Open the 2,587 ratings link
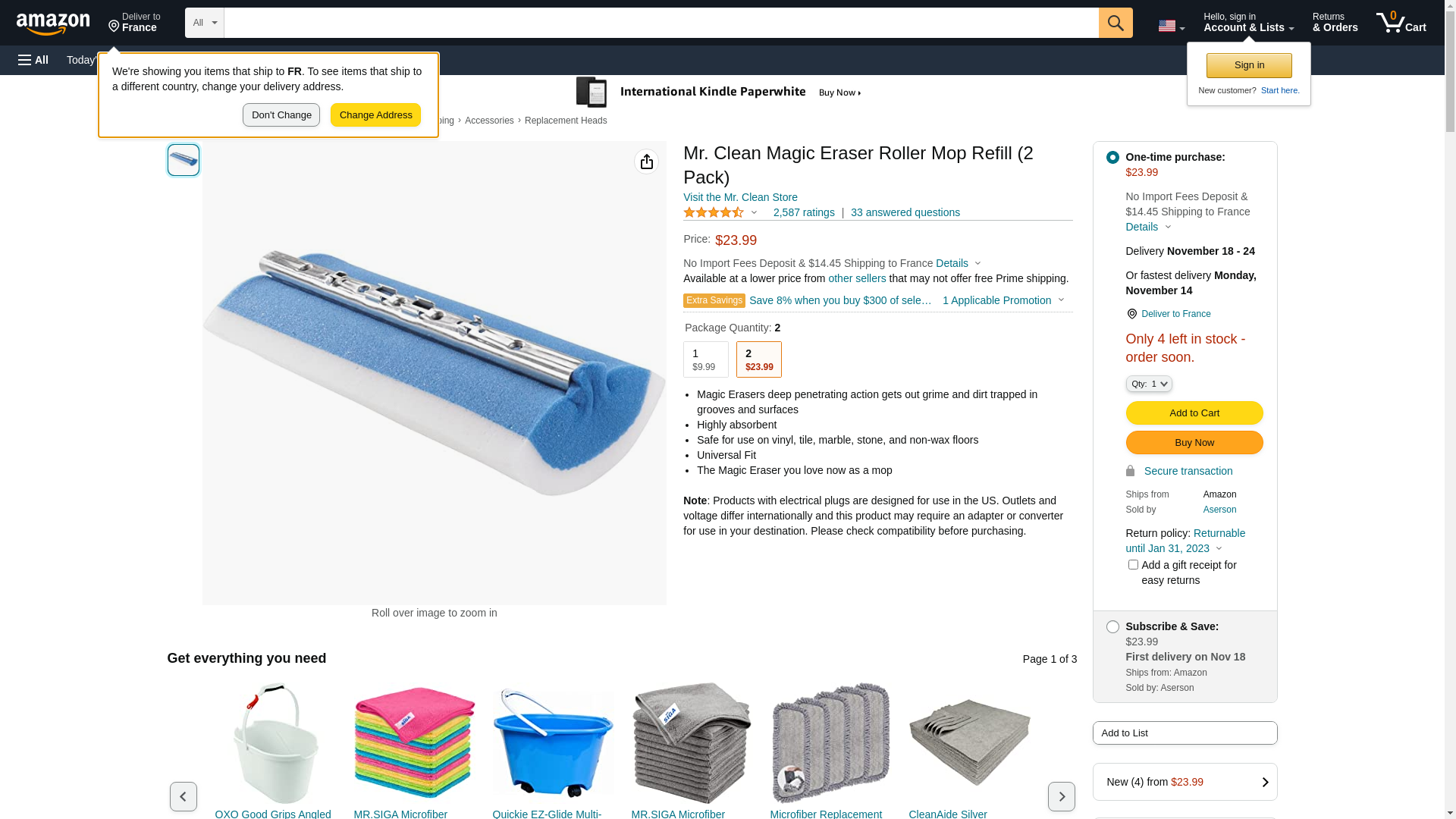Screen dimensions: 1456x819 804,212
